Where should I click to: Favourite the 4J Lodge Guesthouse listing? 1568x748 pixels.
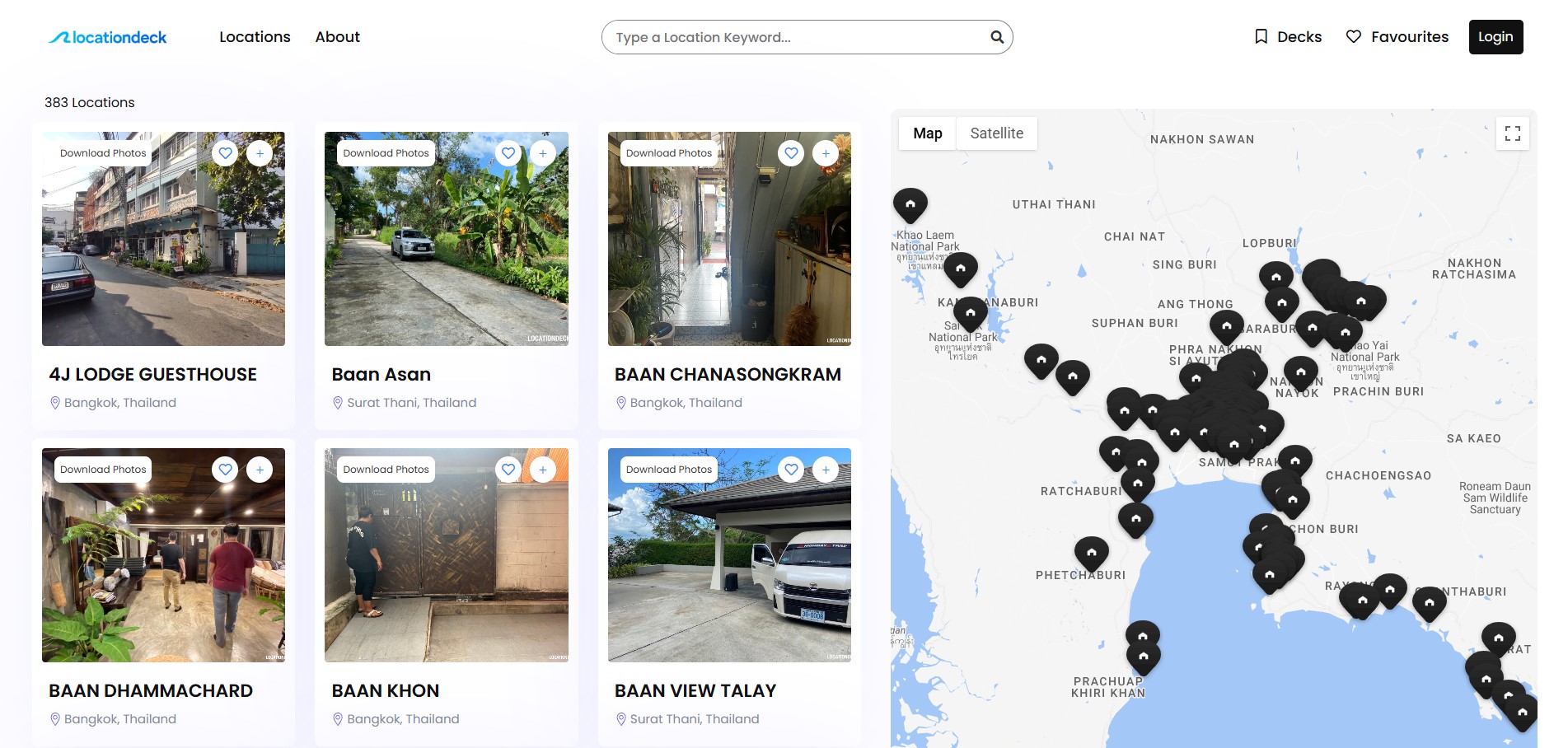225,153
